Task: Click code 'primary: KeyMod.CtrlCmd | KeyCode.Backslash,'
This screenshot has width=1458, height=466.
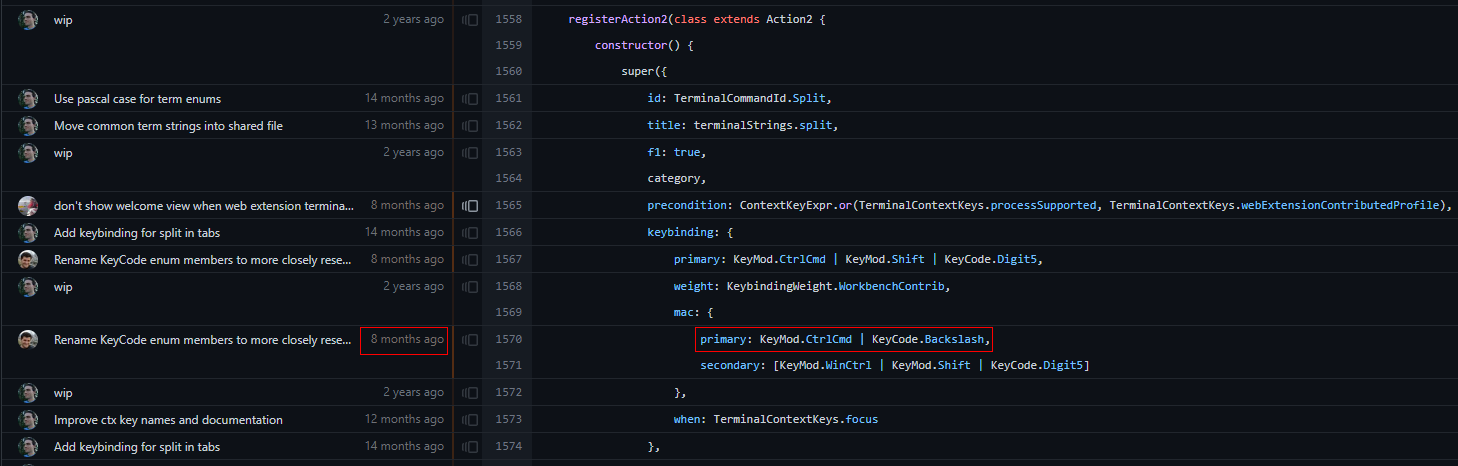Action: 845,340
